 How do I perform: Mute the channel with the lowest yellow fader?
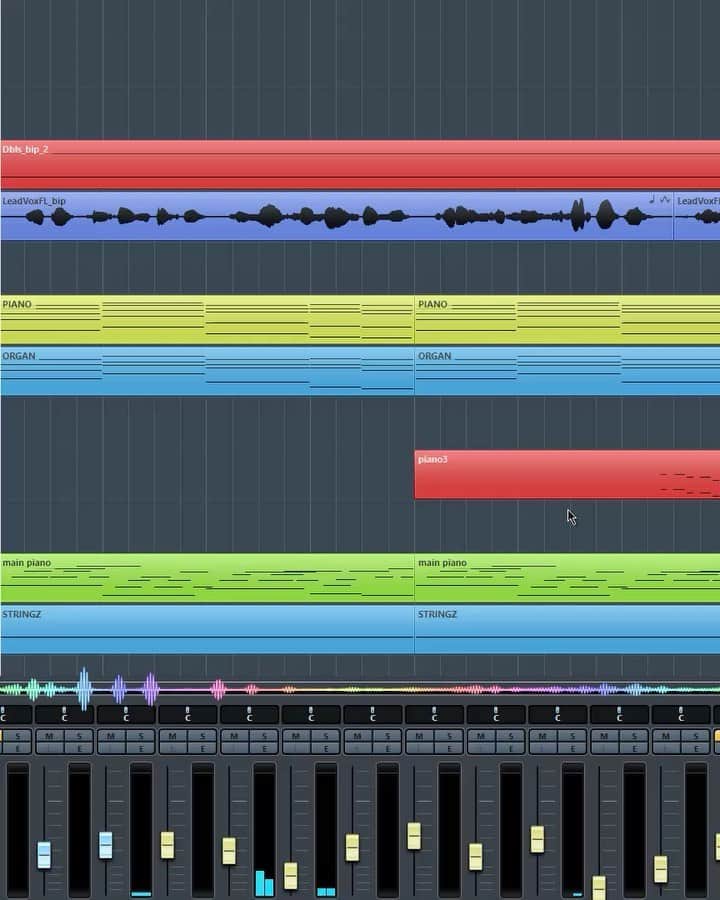604,736
